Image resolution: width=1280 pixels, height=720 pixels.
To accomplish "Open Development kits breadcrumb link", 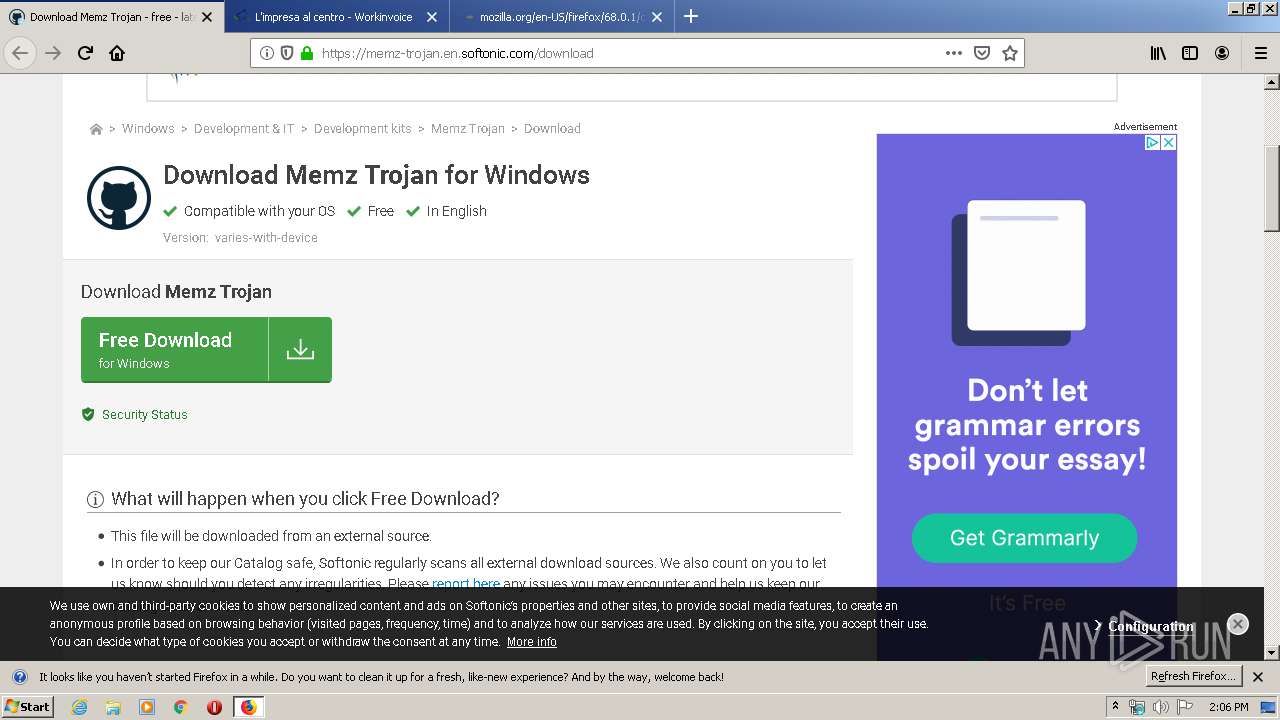I will tap(363, 129).
